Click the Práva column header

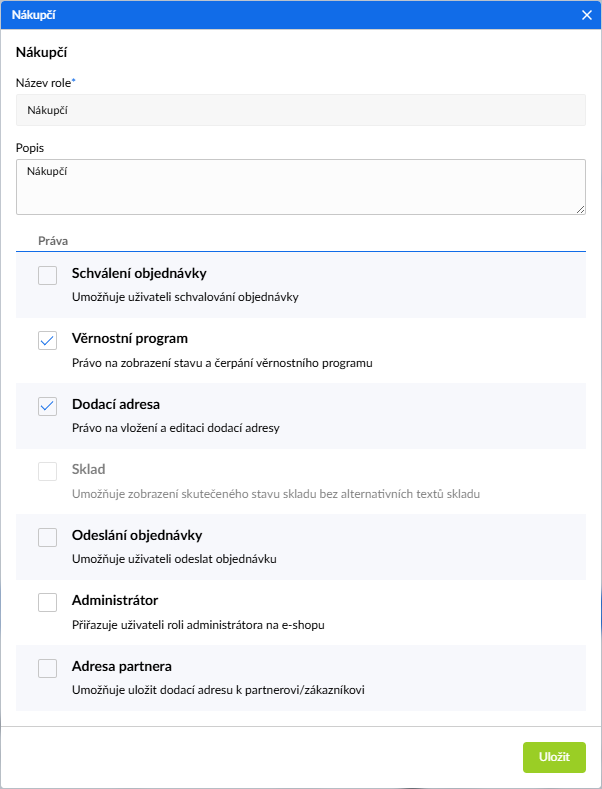coord(52,241)
